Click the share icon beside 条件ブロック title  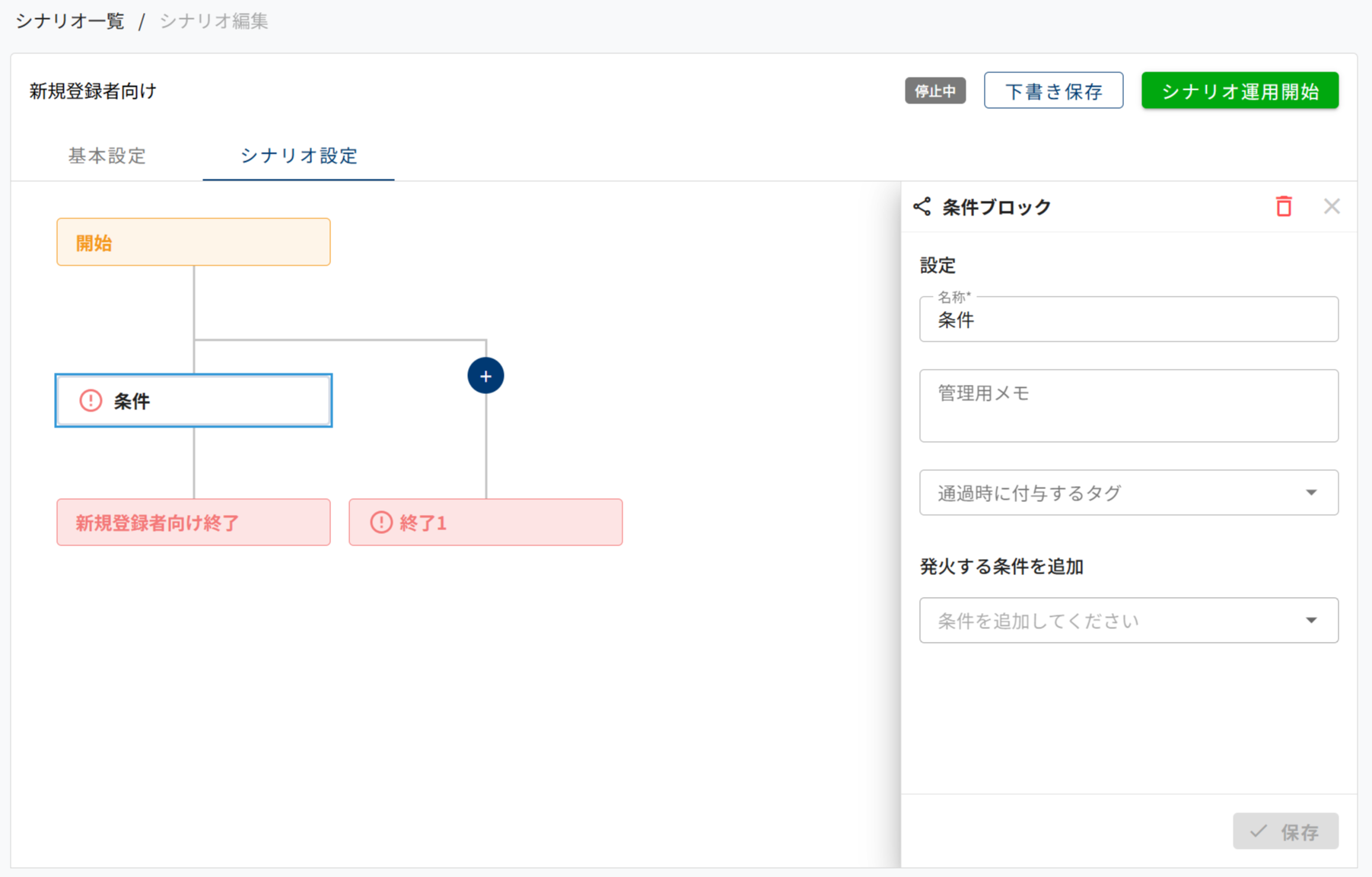922,207
